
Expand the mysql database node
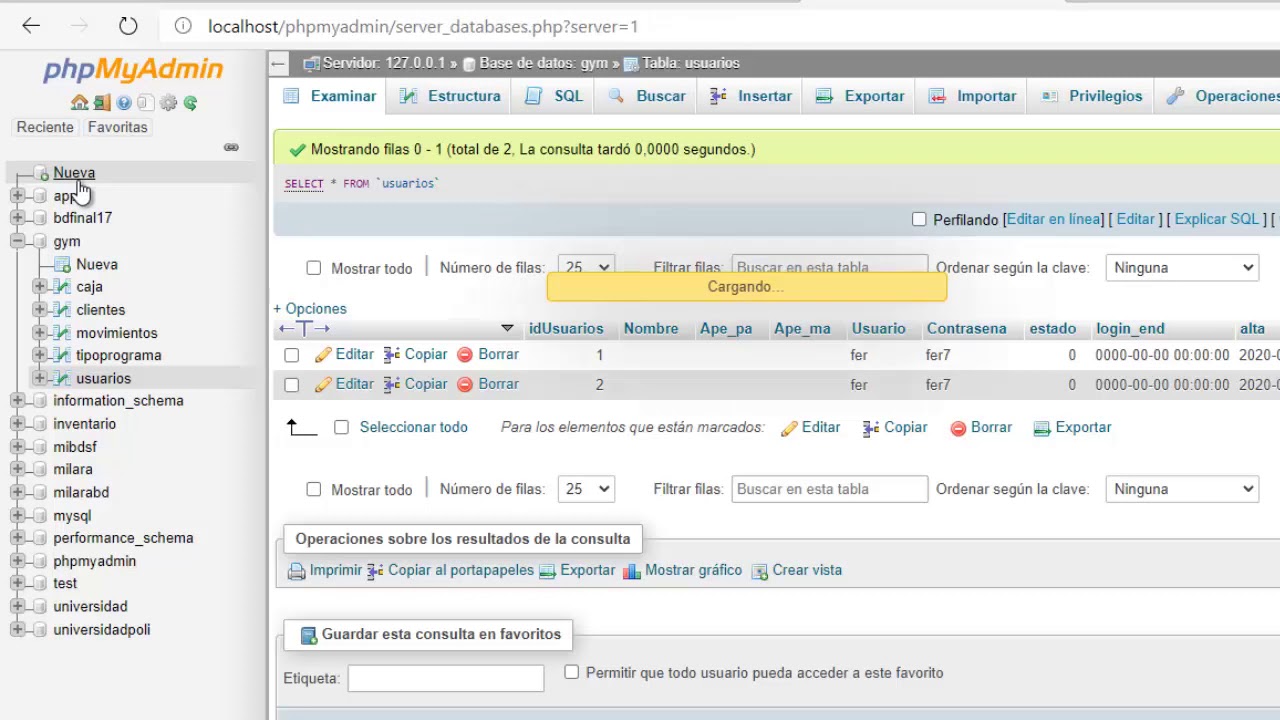point(17,516)
